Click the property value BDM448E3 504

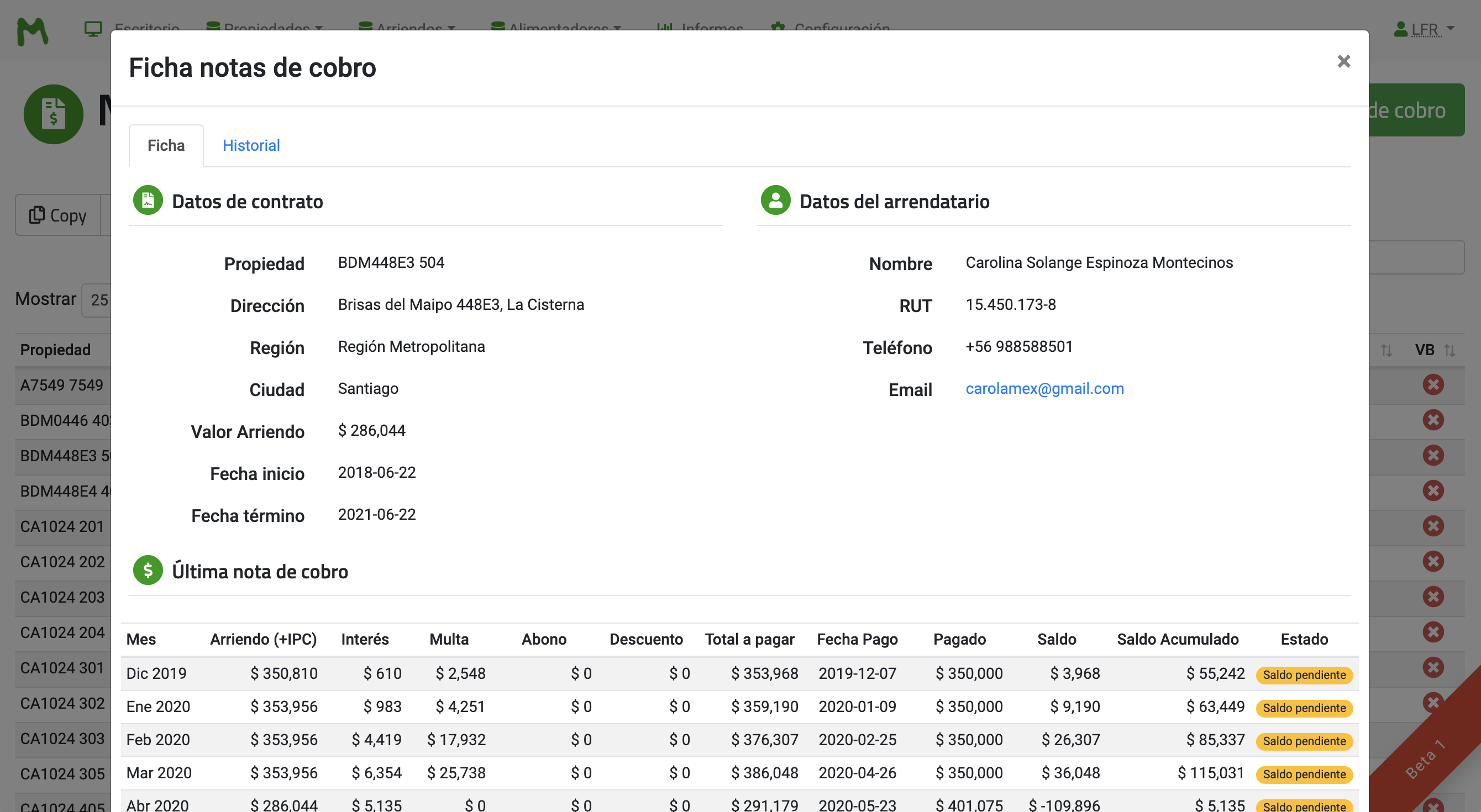[x=391, y=262]
